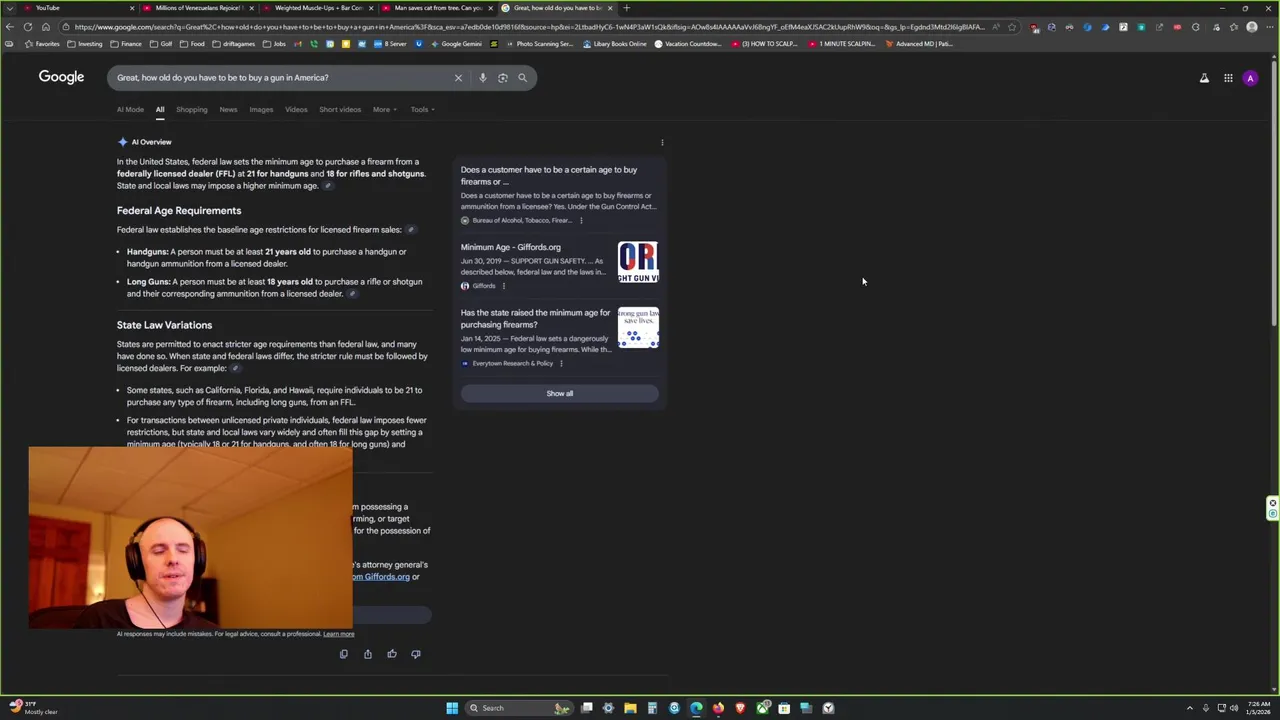This screenshot has height=720, width=1280.
Task: Submit query with magnifier search icon
Action: coord(522,77)
